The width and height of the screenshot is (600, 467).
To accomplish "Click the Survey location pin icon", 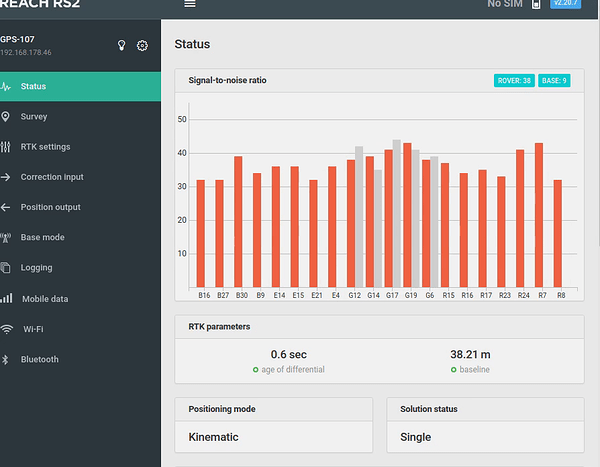I will [5, 116].
